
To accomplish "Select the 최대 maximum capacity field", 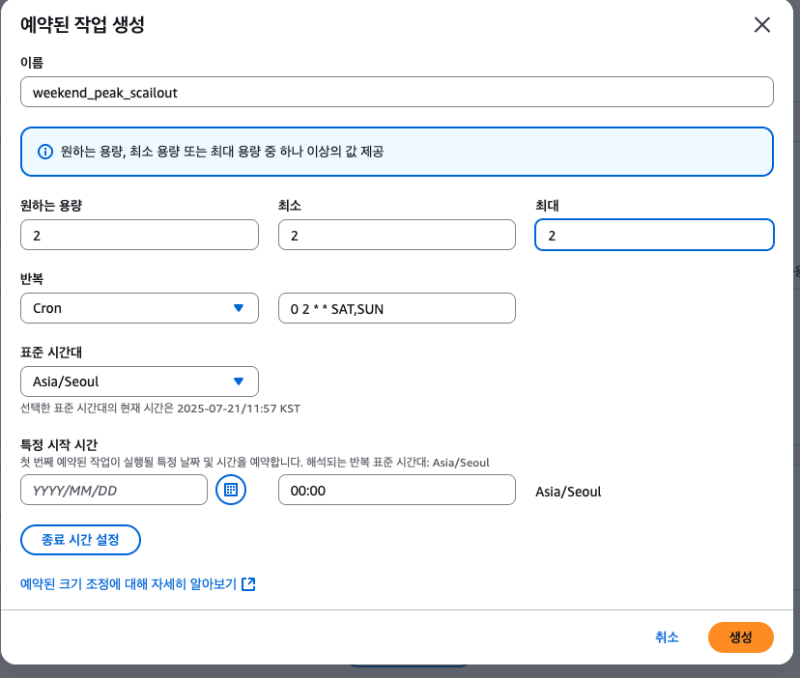I will coord(654,235).
